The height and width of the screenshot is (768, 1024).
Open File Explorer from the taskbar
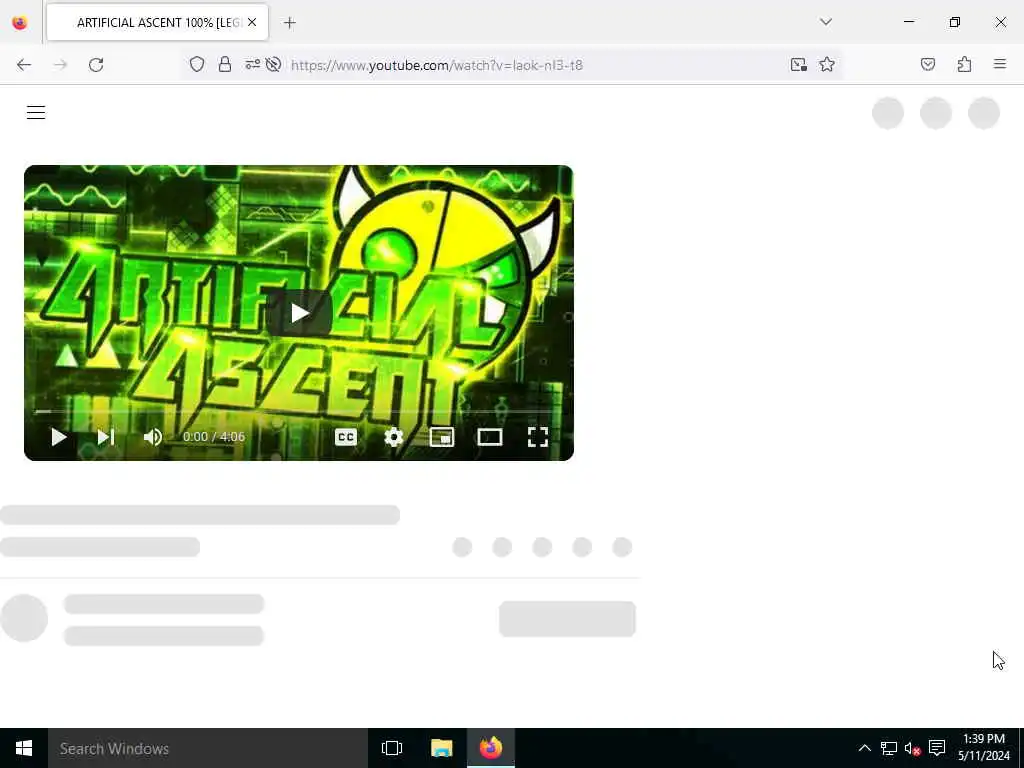pyautogui.click(x=441, y=748)
